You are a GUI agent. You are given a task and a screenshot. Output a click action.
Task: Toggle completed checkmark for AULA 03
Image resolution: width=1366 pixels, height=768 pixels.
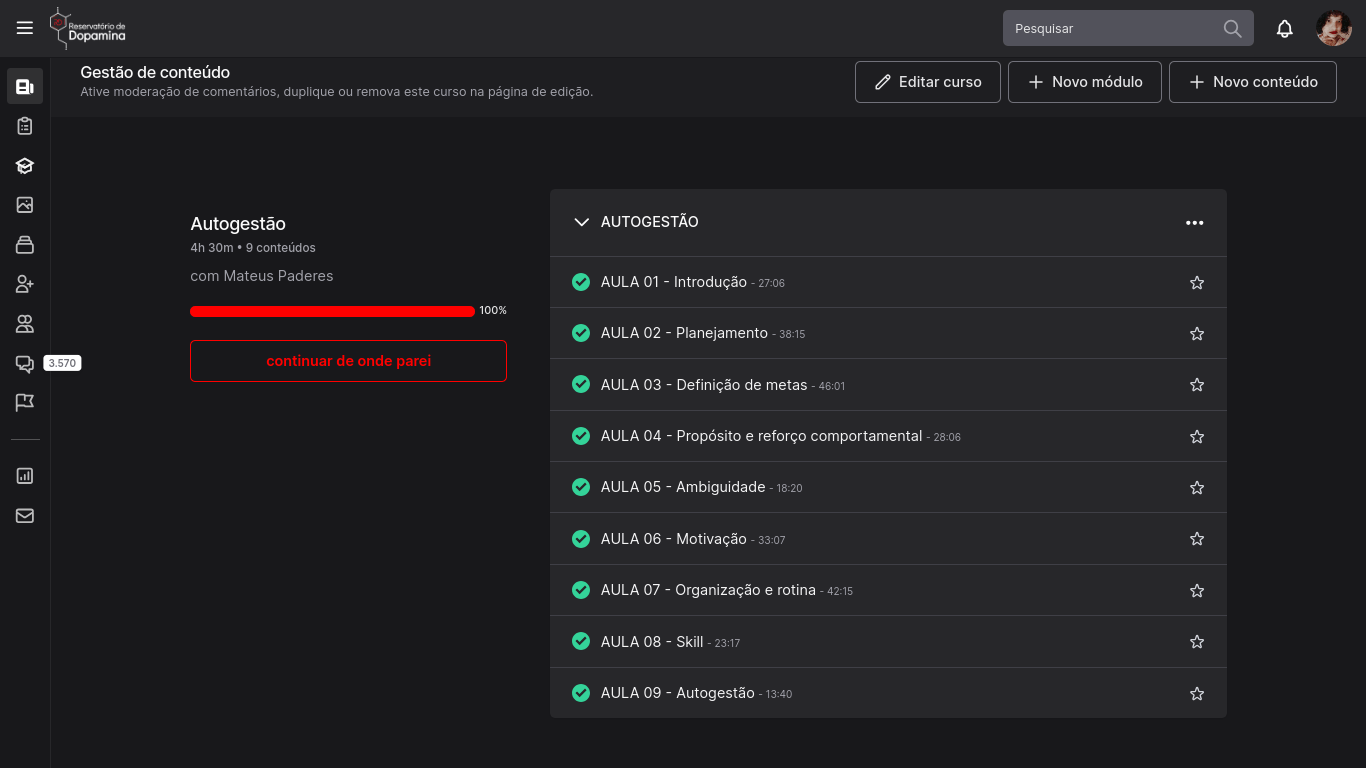coord(581,384)
